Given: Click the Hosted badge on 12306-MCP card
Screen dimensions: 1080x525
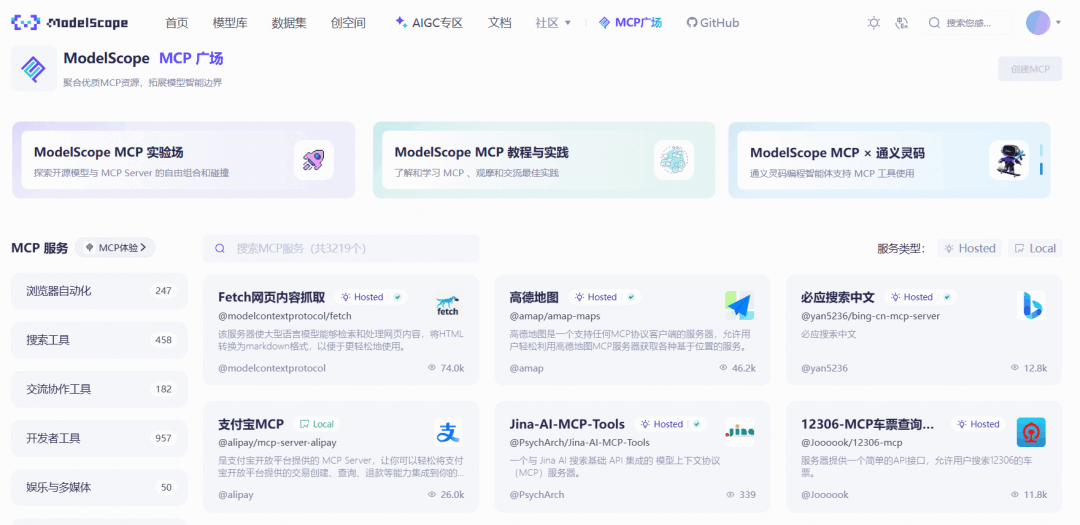Looking at the screenshot, I should [x=978, y=424].
